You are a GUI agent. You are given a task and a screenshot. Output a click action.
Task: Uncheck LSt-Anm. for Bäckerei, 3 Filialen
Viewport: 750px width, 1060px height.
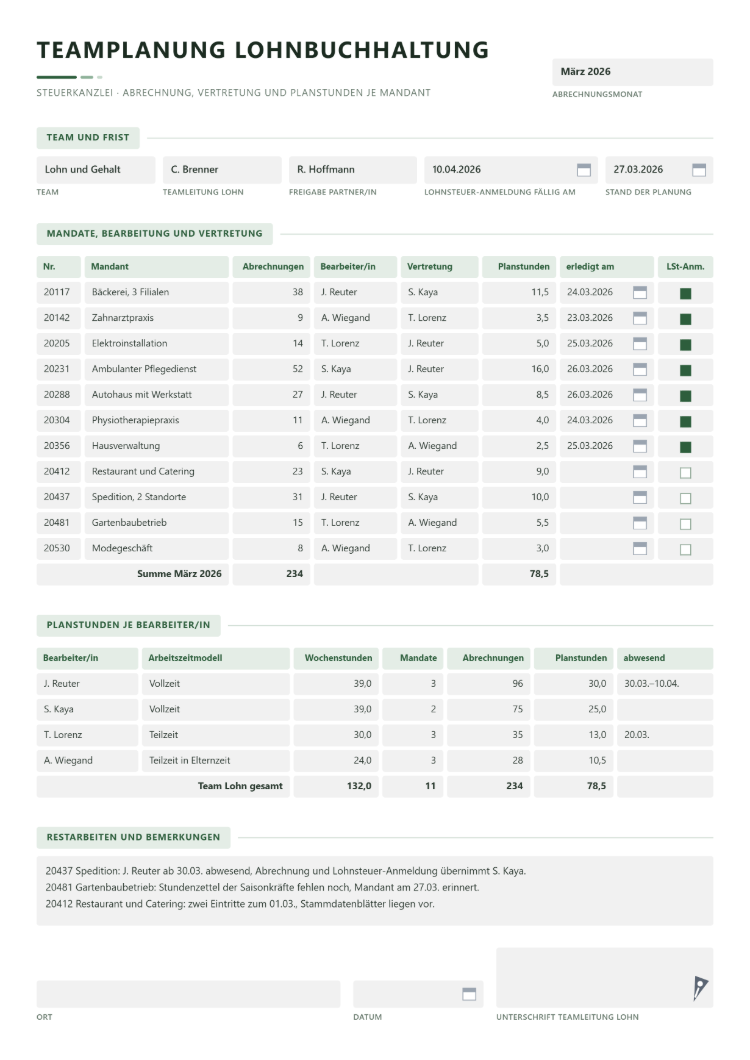tap(686, 293)
